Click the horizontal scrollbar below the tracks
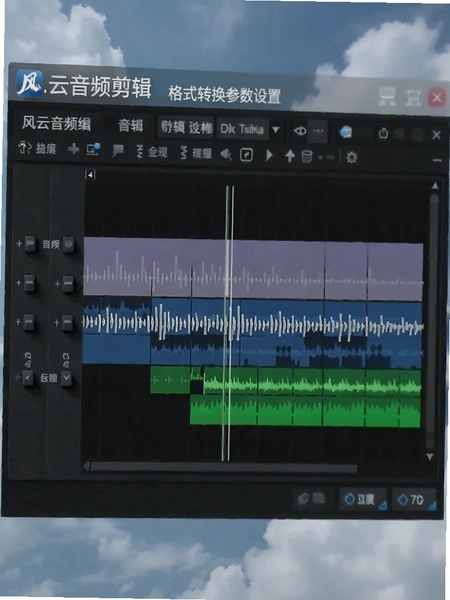This screenshot has width=450, height=600. point(223,468)
